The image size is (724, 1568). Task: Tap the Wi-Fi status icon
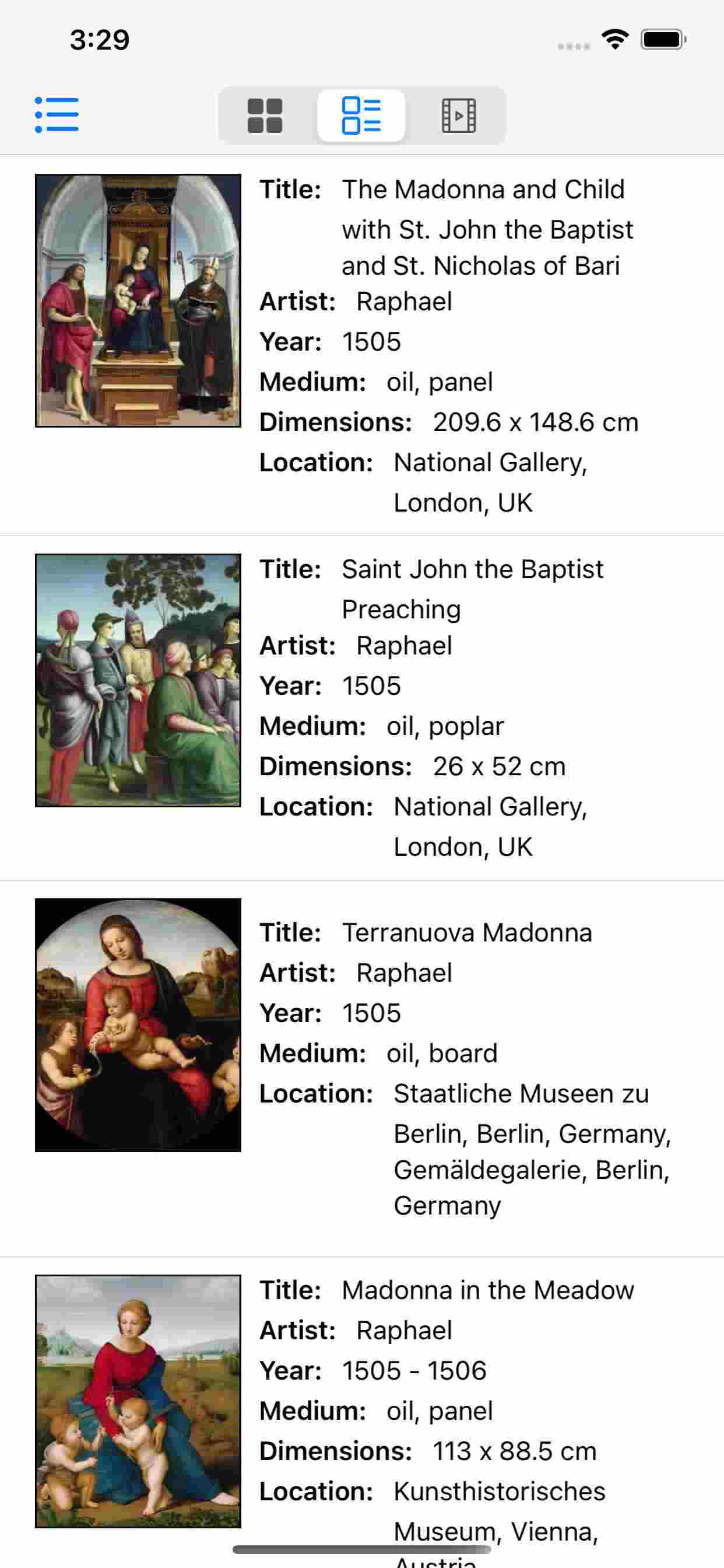(x=615, y=40)
